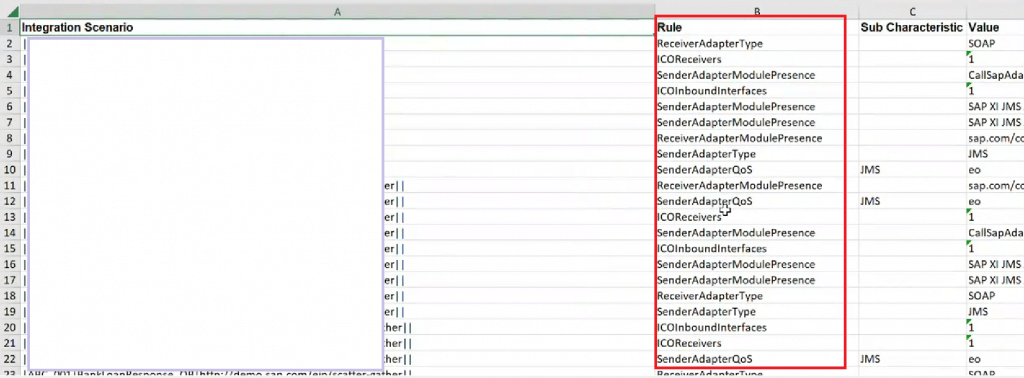Click value 'JMS' in row 9

(978, 154)
